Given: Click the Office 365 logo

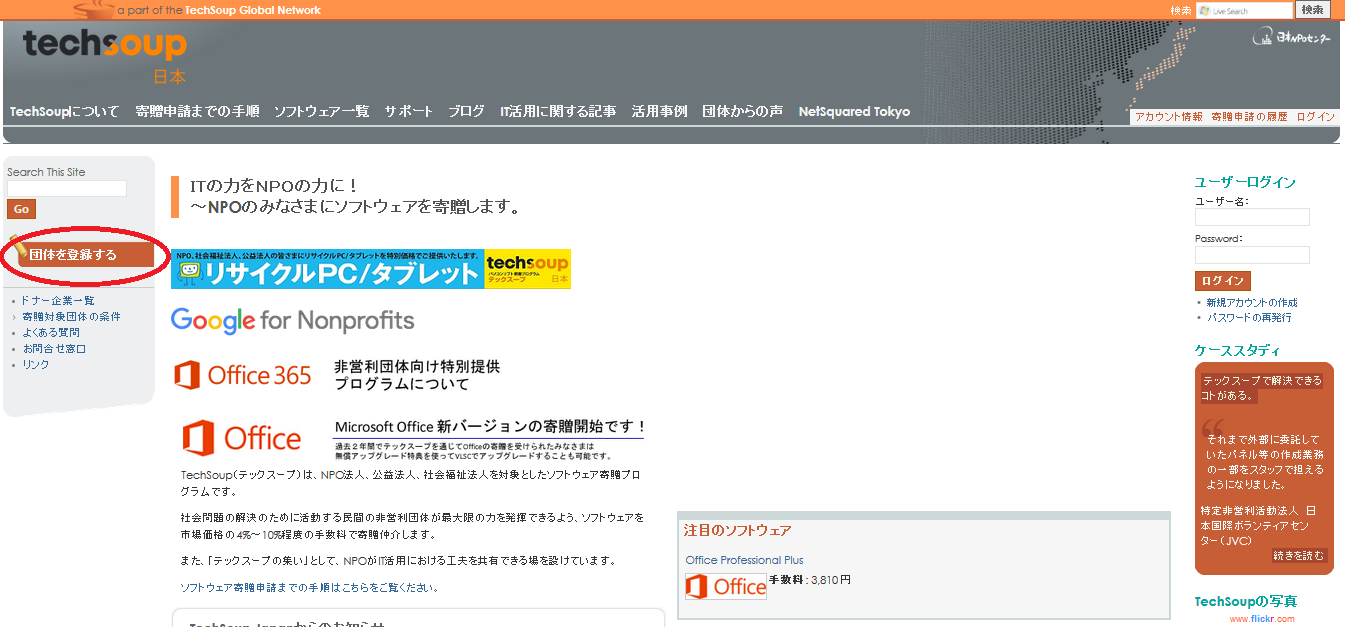Looking at the screenshot, I should pyautogui.click(x=243, y=375).
